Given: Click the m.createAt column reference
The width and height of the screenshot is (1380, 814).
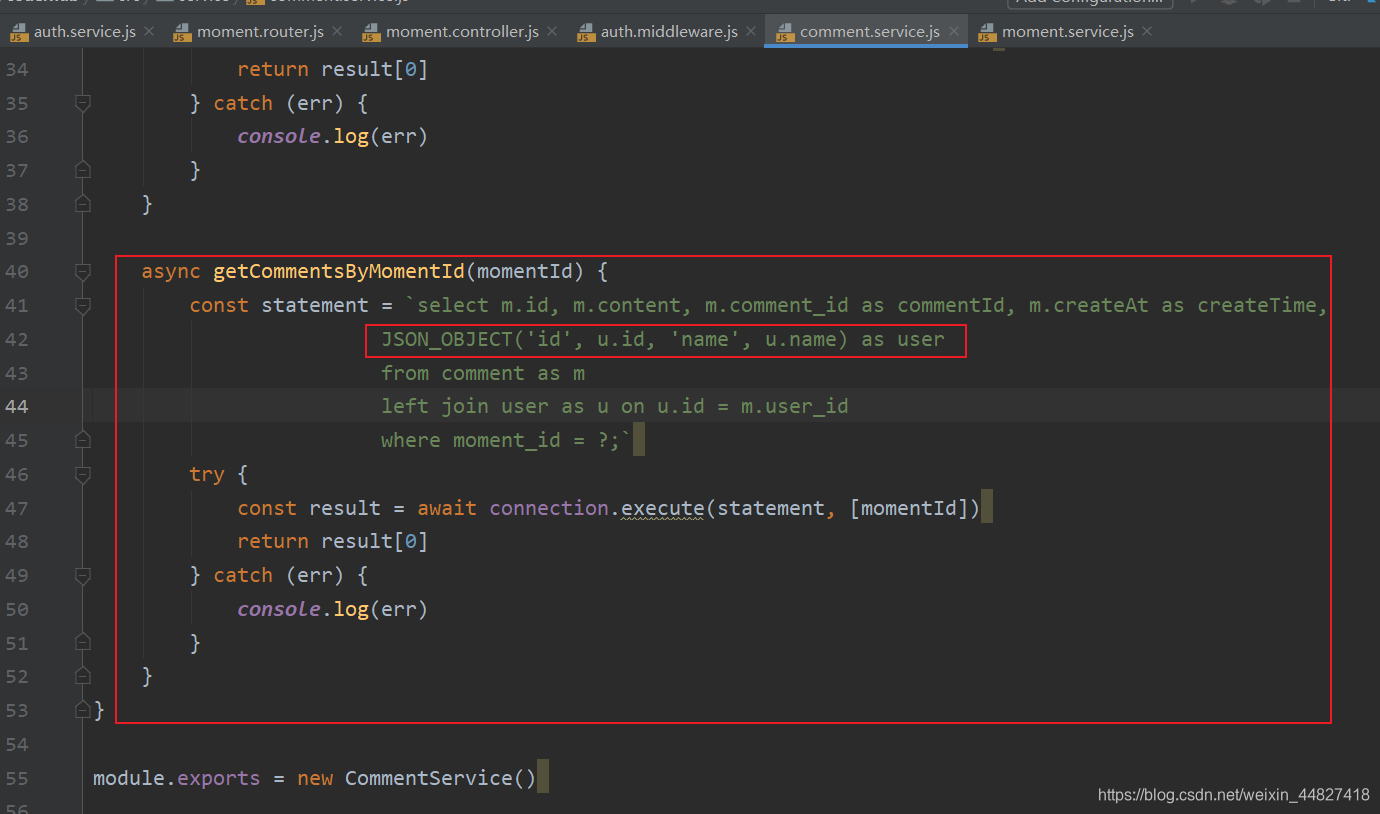Looking at the screenshot, I should [1083, 305].
